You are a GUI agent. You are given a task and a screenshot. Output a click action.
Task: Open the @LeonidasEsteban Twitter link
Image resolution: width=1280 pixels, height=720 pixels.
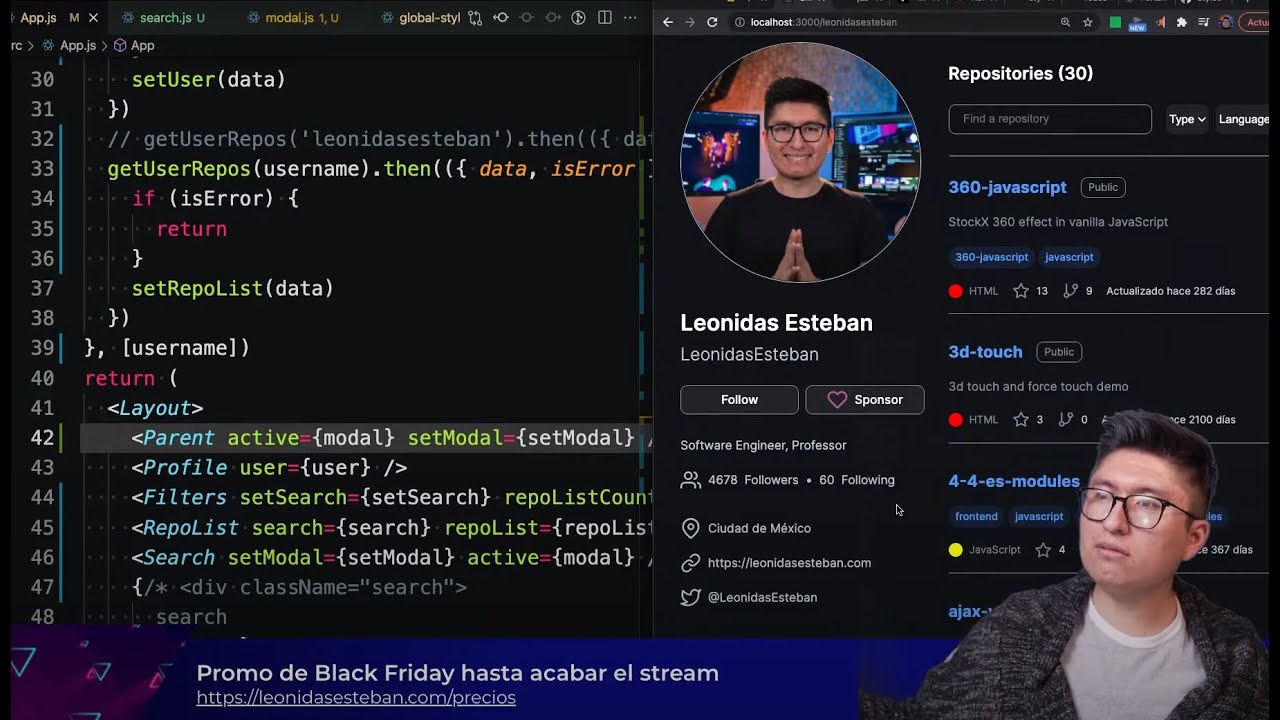[x=762, y=597]
